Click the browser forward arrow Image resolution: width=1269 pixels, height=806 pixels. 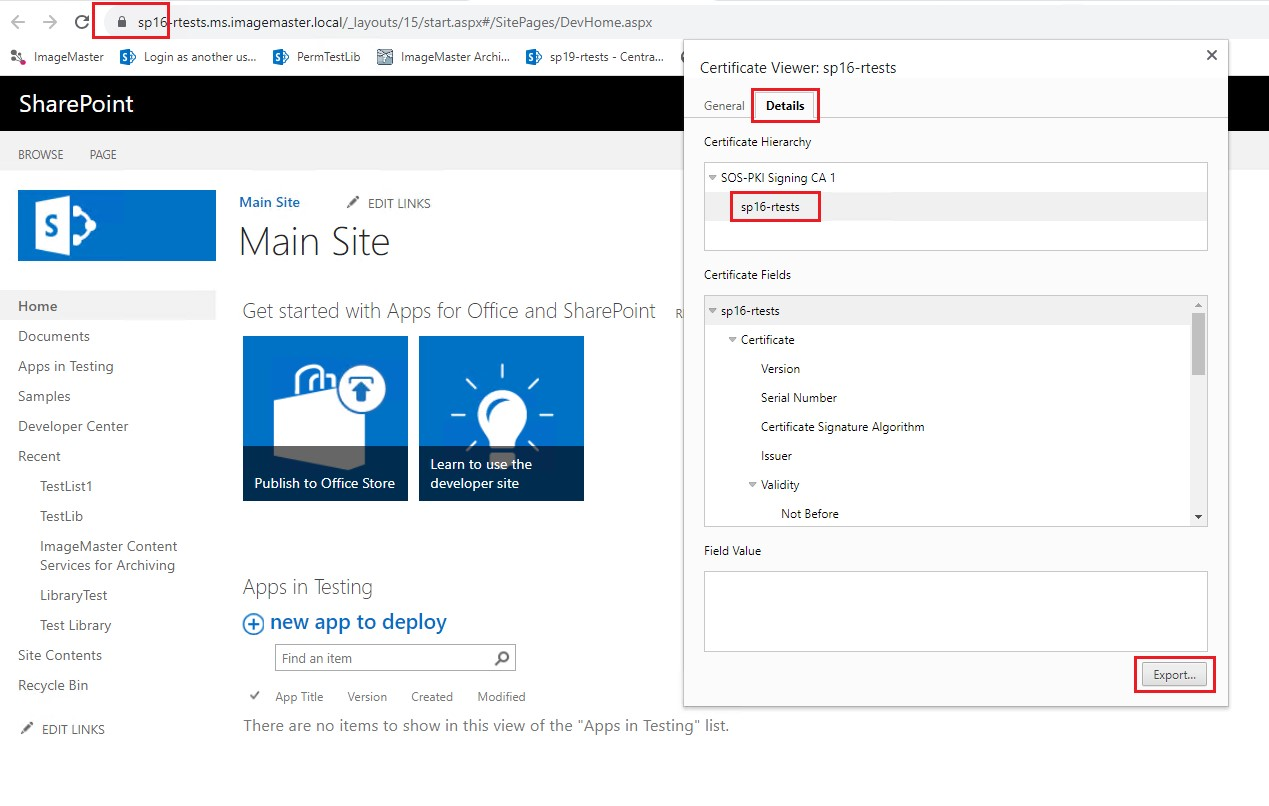coord(50,21)
